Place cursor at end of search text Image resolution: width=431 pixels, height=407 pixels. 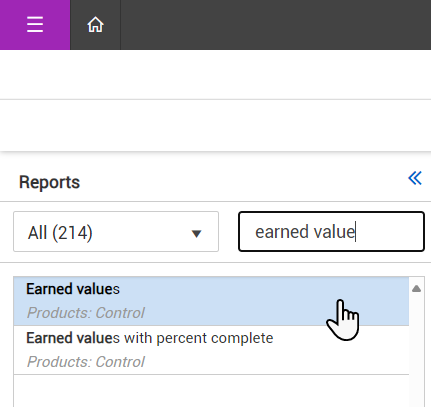point(355,231)
